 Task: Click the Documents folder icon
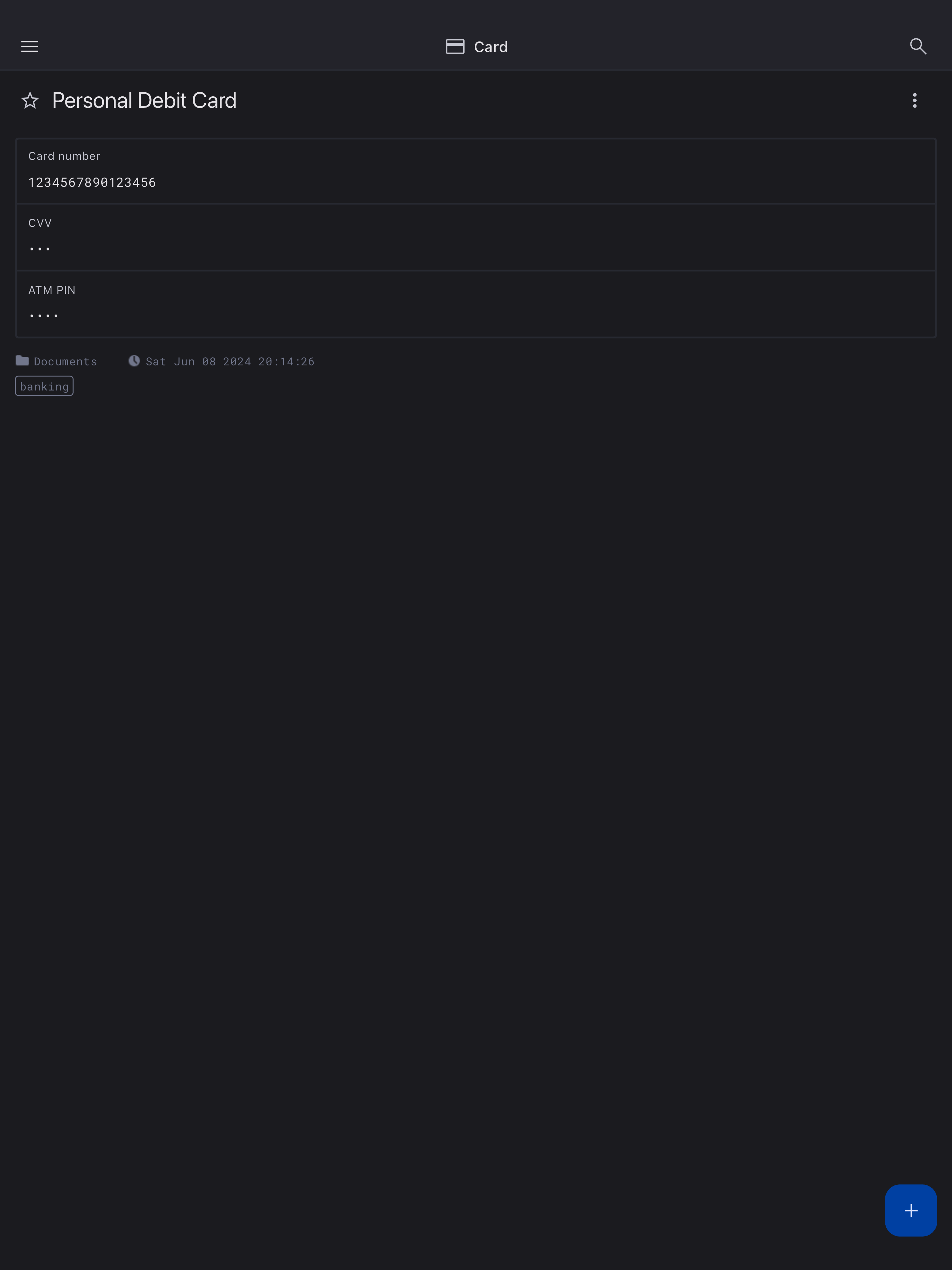[22, 360]
